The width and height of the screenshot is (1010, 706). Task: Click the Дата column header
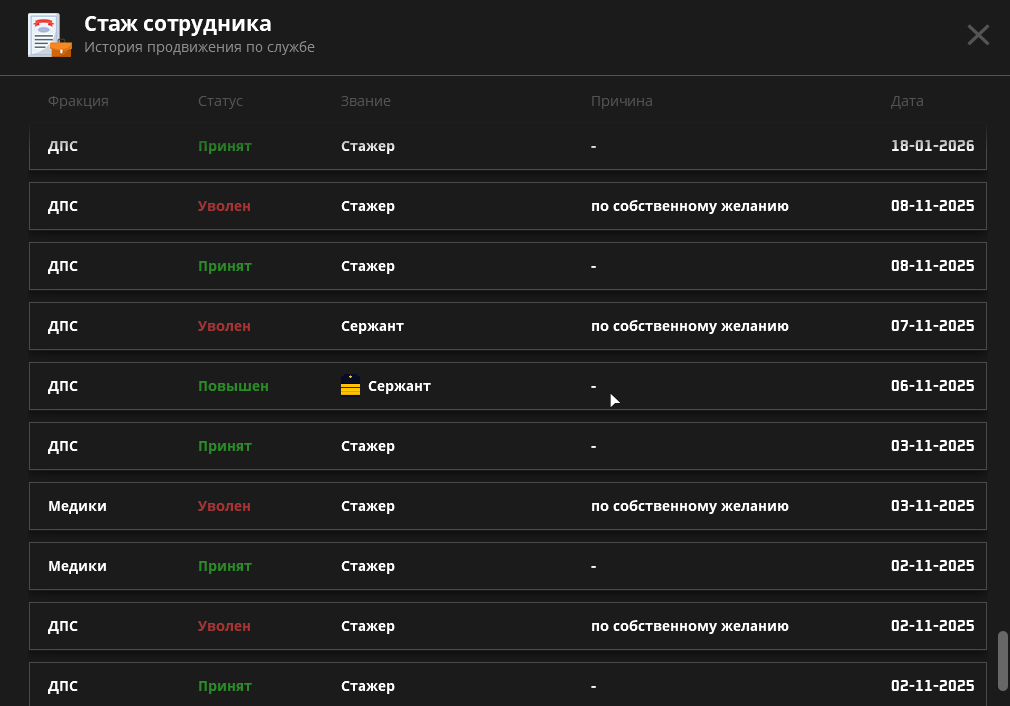[907, 101]
